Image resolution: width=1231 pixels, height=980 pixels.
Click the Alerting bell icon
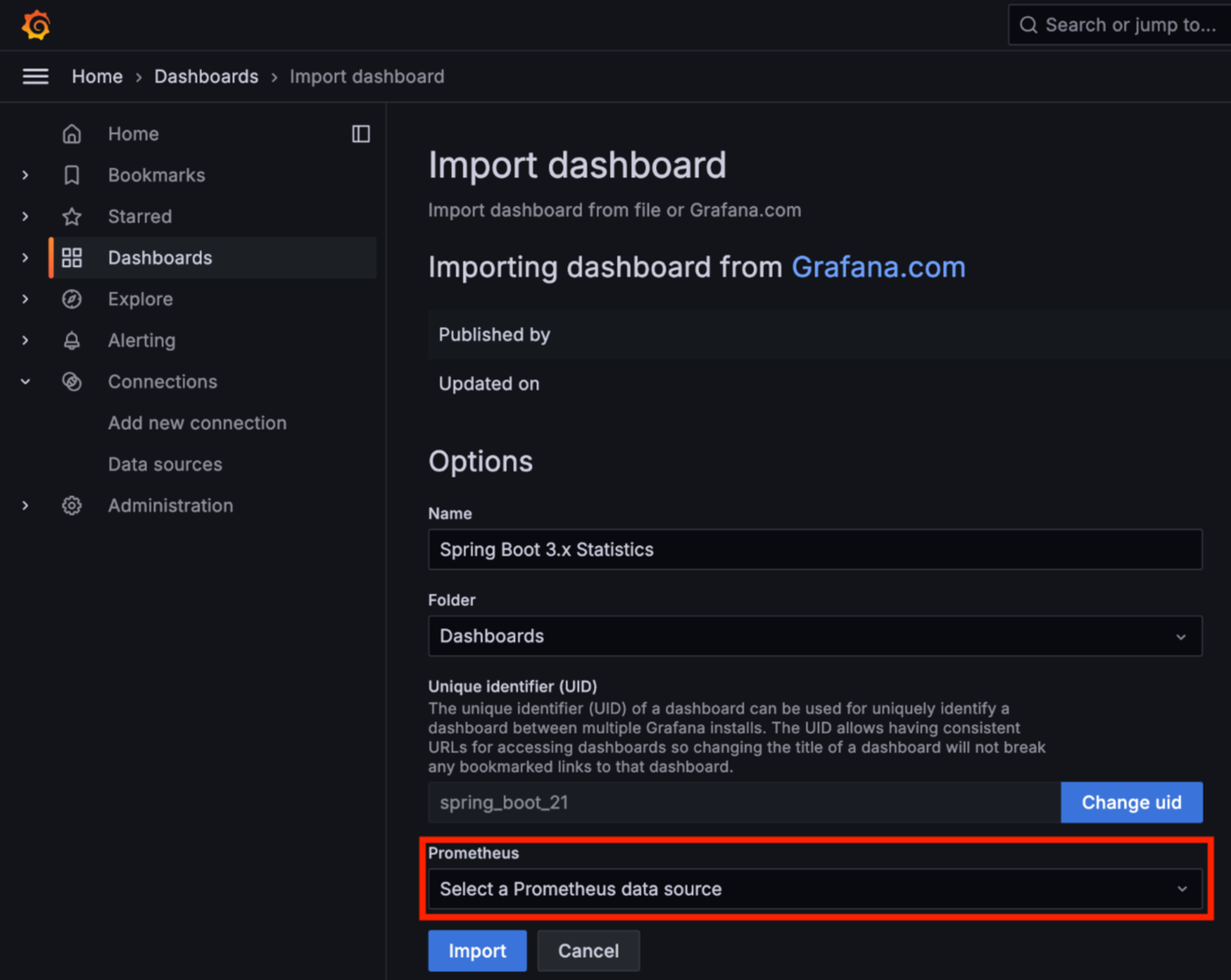72,340
